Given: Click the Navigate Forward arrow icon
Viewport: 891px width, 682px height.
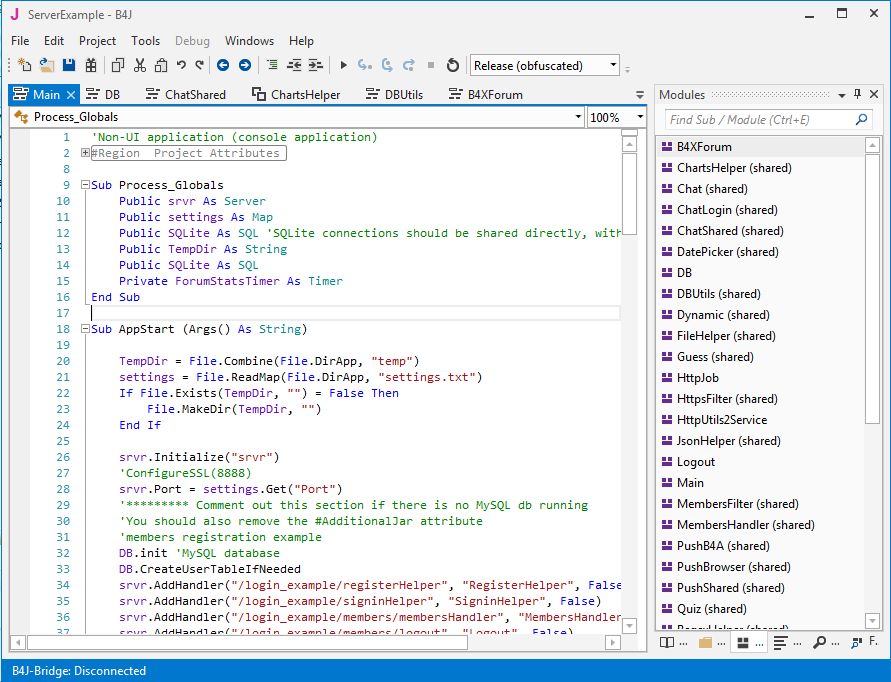Looking at the screenshot, I should (x=243, y=66).
